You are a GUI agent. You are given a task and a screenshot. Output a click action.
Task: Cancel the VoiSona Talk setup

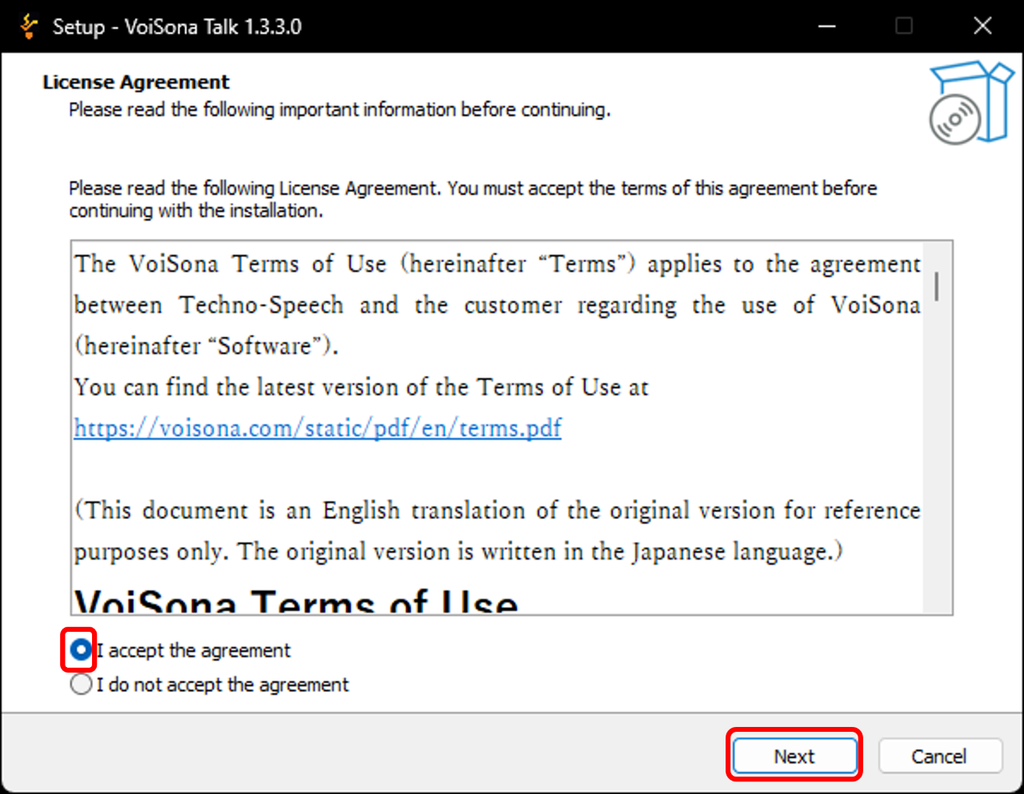[x=940, y=755]
